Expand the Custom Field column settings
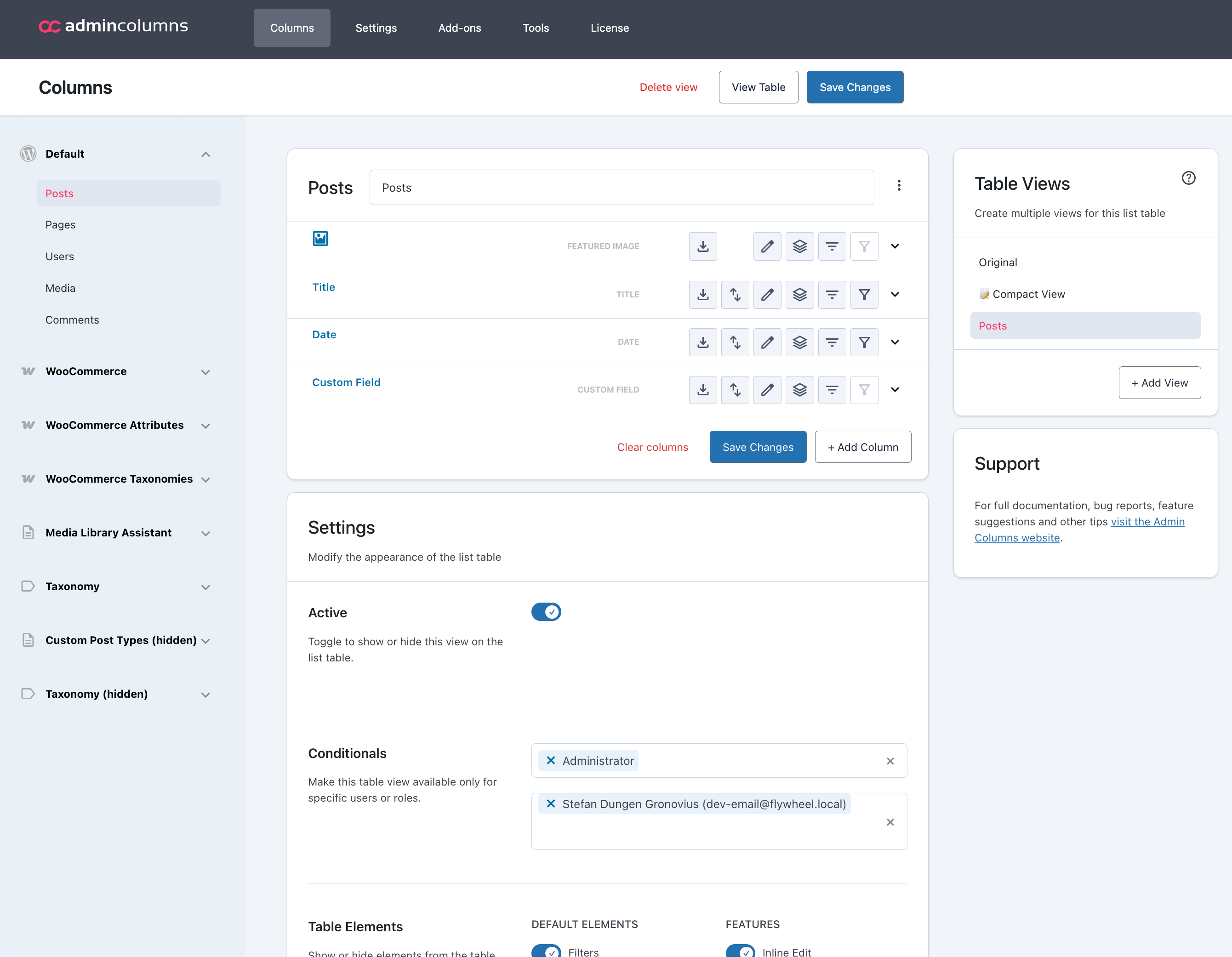The height and width of the screenshot is (957, 1232). pyautogui.click(x=895, y=390)
